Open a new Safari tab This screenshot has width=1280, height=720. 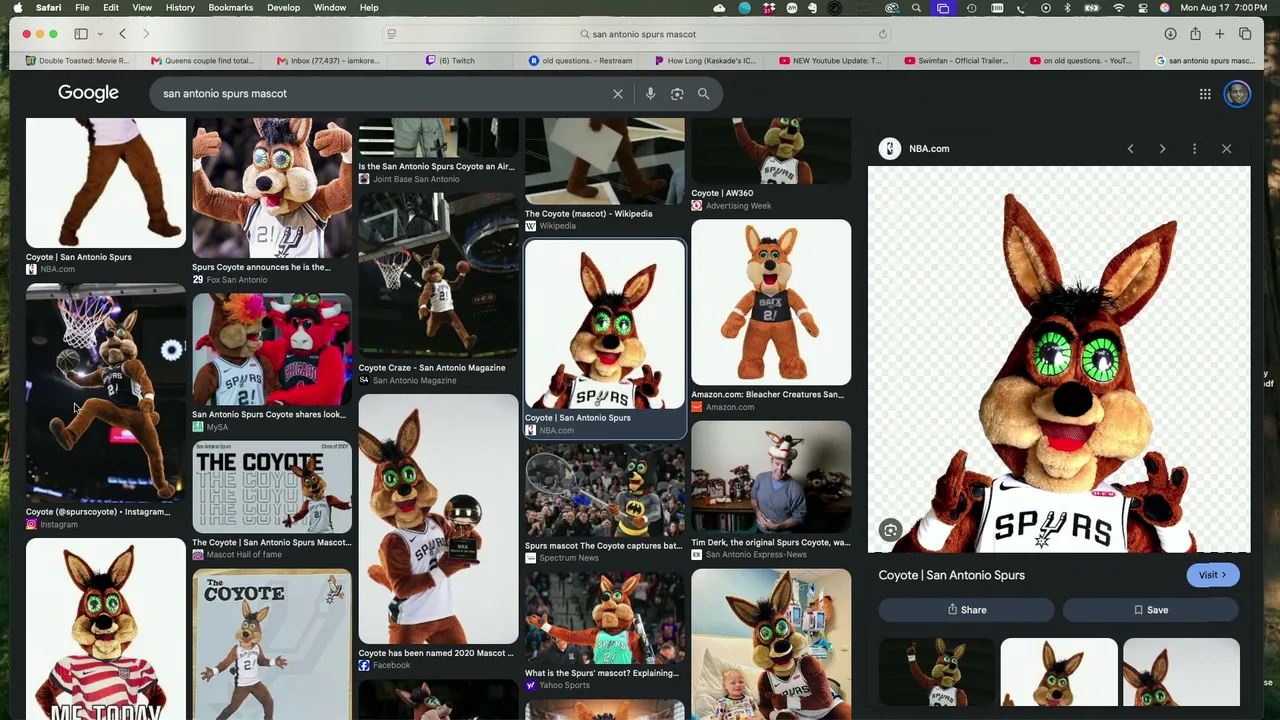[x=1220, y=34]
